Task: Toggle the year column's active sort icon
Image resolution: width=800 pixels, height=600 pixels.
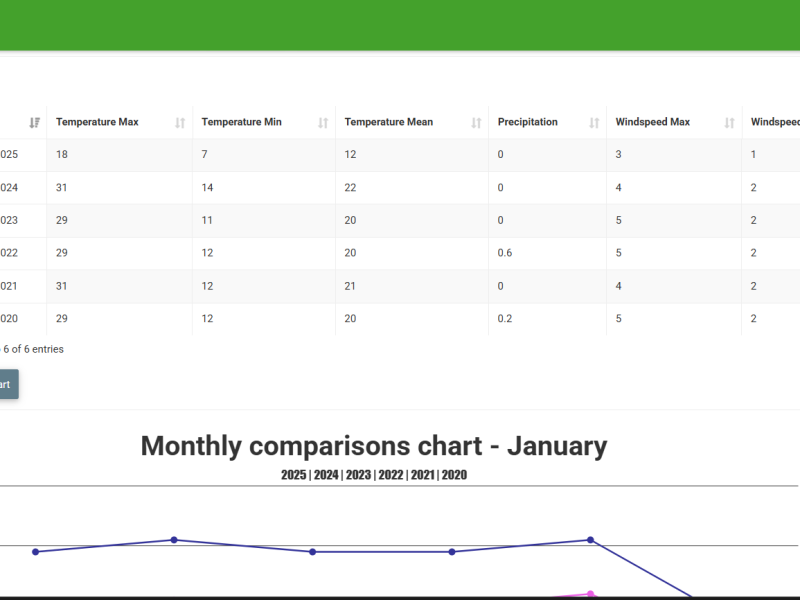Action: (x=34, y=123)
